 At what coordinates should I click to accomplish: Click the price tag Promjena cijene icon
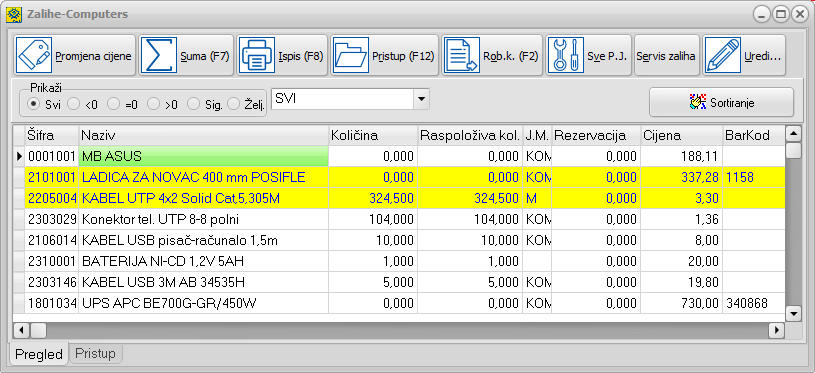tap(34, 55)
